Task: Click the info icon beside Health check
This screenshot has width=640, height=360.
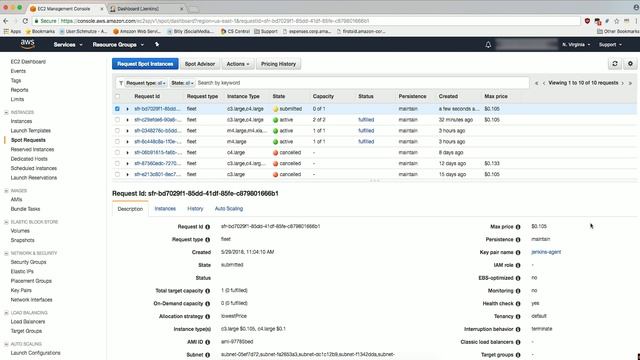Action: click(x=518, y=304)
